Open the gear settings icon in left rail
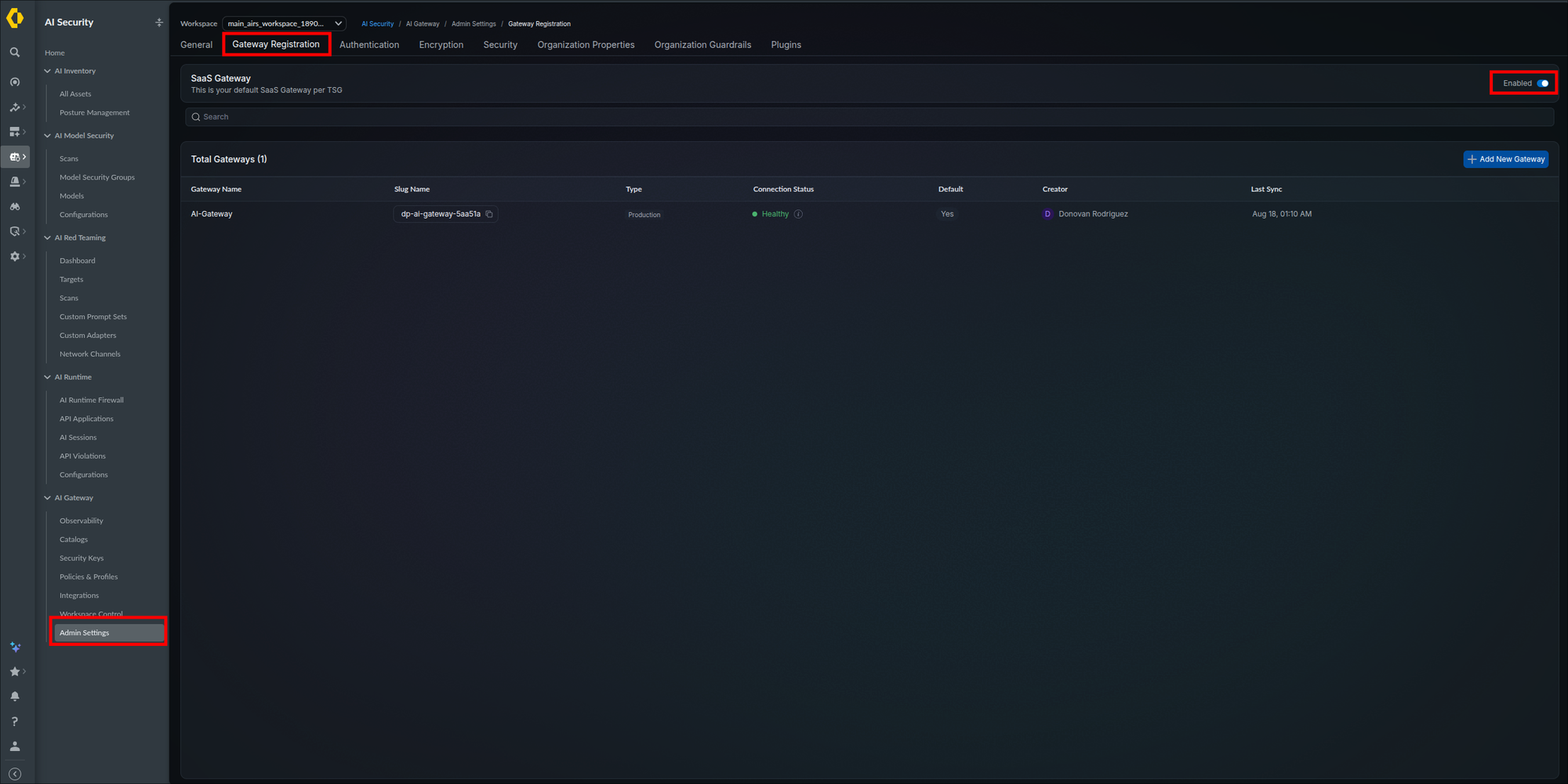 (x=15, y=256)
